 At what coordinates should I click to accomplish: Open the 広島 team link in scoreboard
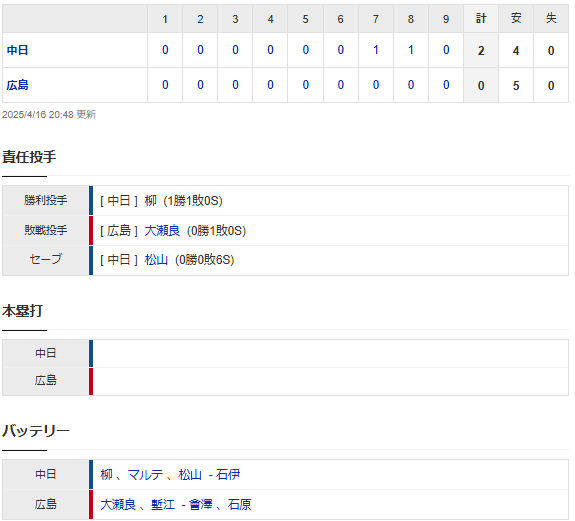[x=17, y=85]
